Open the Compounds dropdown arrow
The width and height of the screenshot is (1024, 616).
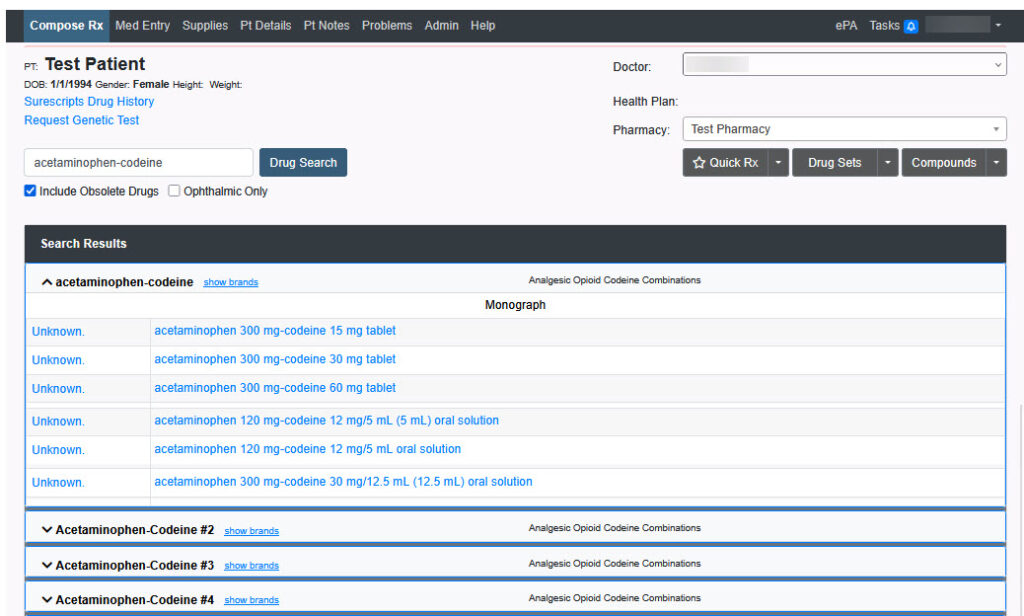[x=996, y=163]
